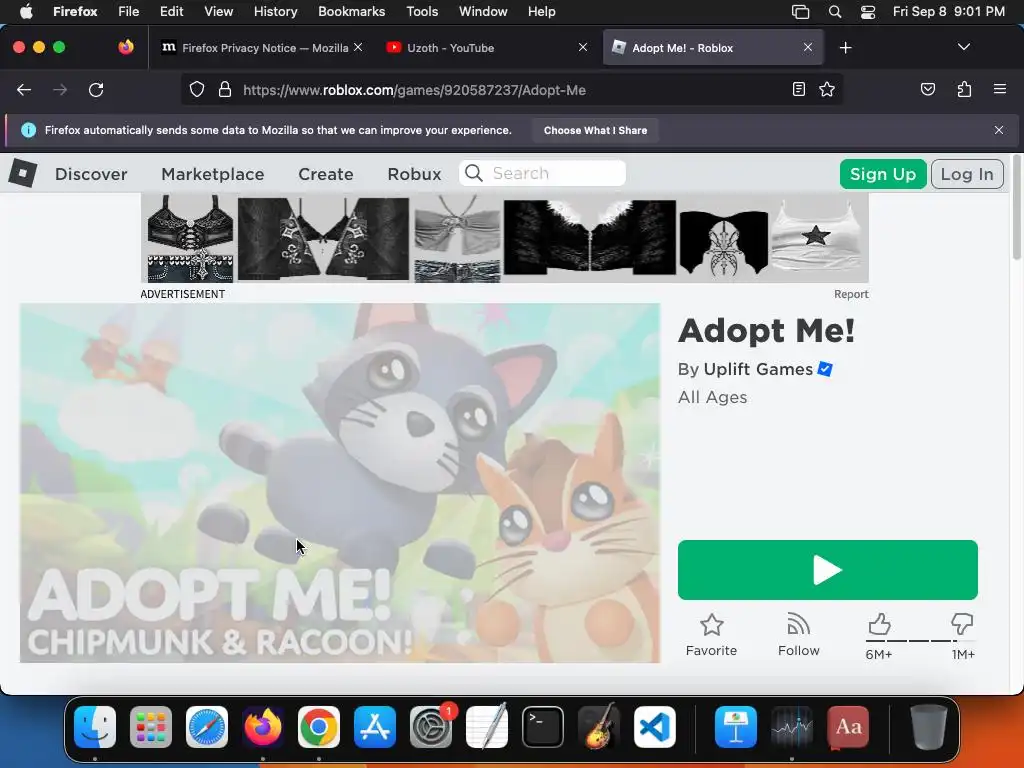Click the clothing advertisement banner

coord(504,238)
